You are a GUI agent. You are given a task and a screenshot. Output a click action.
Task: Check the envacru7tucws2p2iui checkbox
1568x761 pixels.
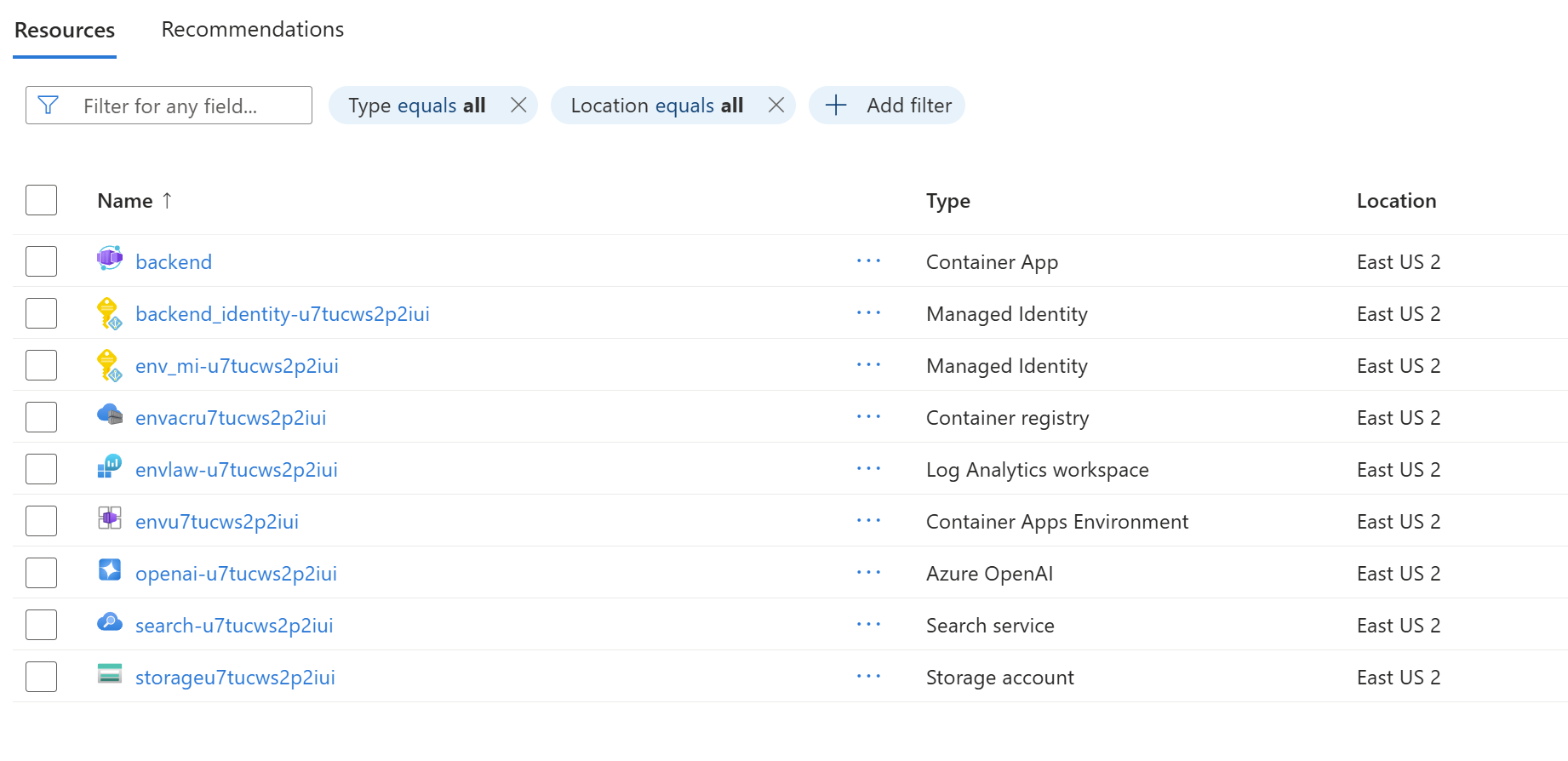tap(41, 417)
